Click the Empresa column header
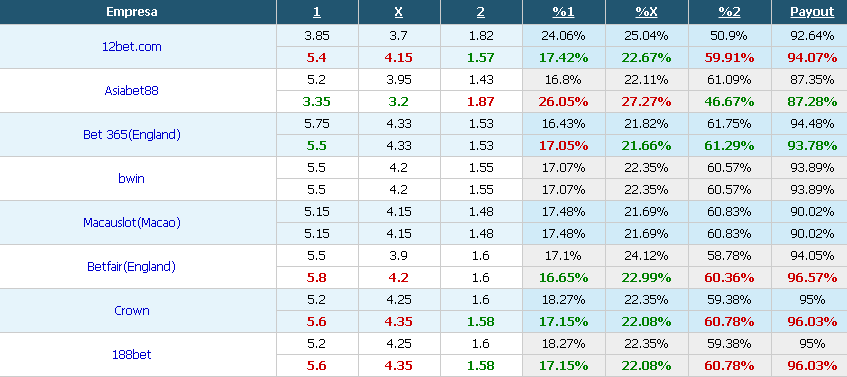847x377 pixels. pos(132,12)
